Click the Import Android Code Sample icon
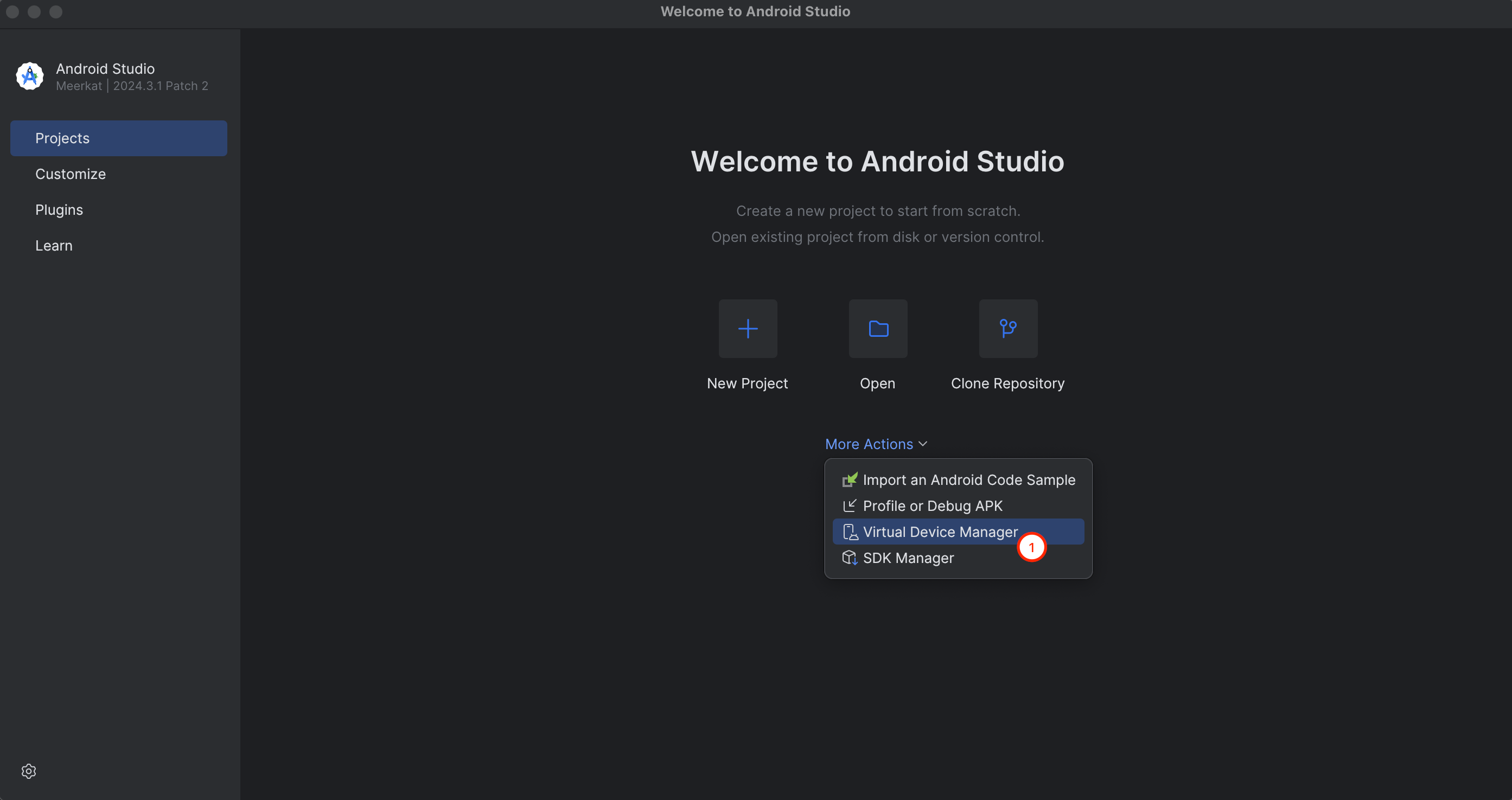This screenshot has width=1512, height=800. tap(850, 479)
